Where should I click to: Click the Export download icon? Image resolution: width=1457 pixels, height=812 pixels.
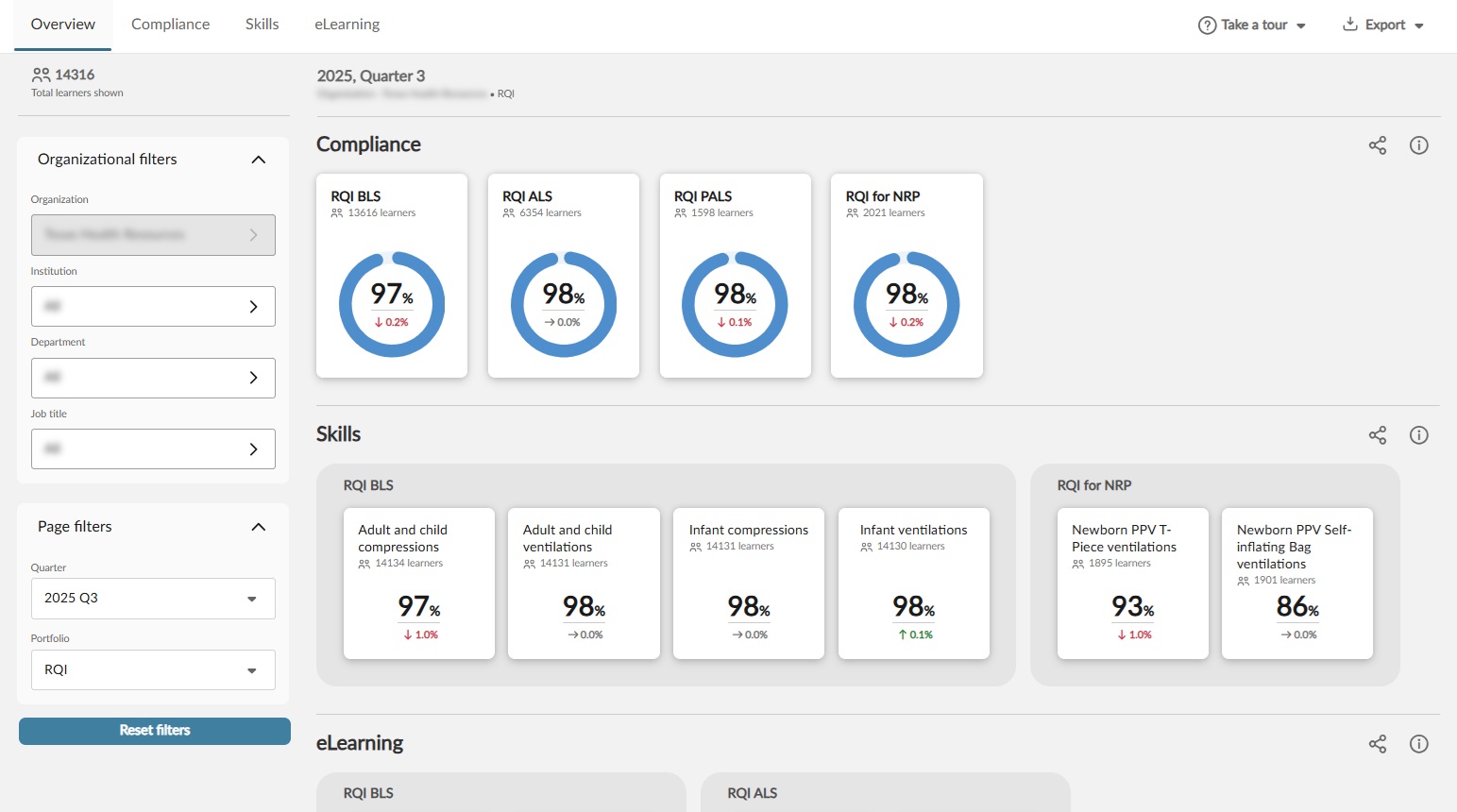click(1350, 25)
